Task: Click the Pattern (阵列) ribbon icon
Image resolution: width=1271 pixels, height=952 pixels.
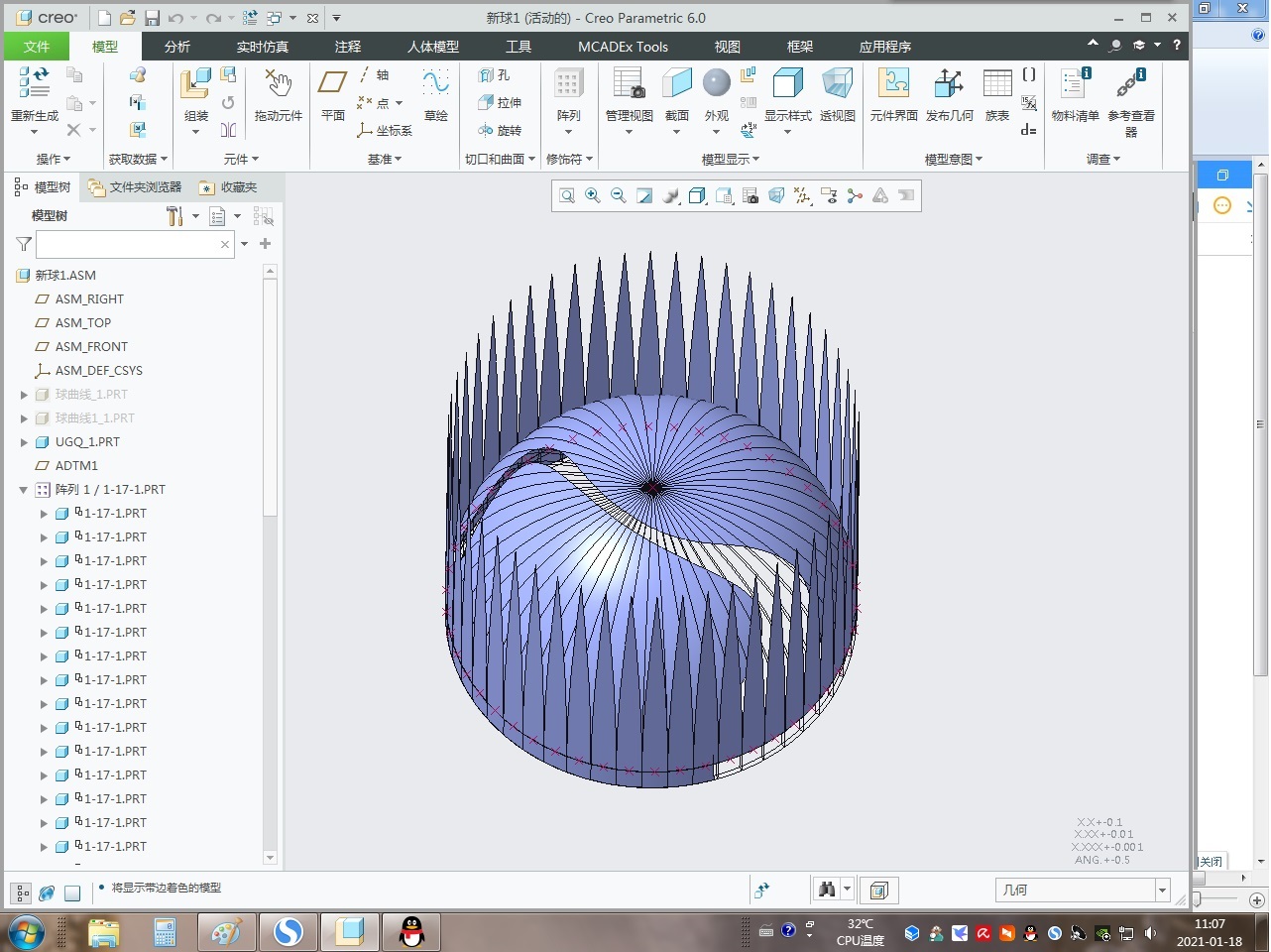Action: coord(568,84)
